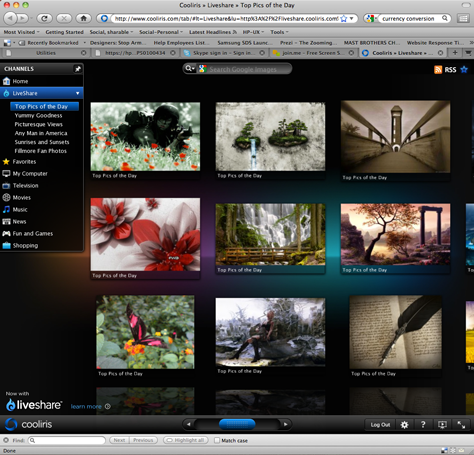
Task: Open the quill pen and book thumbnail
Action: [396, 332]
